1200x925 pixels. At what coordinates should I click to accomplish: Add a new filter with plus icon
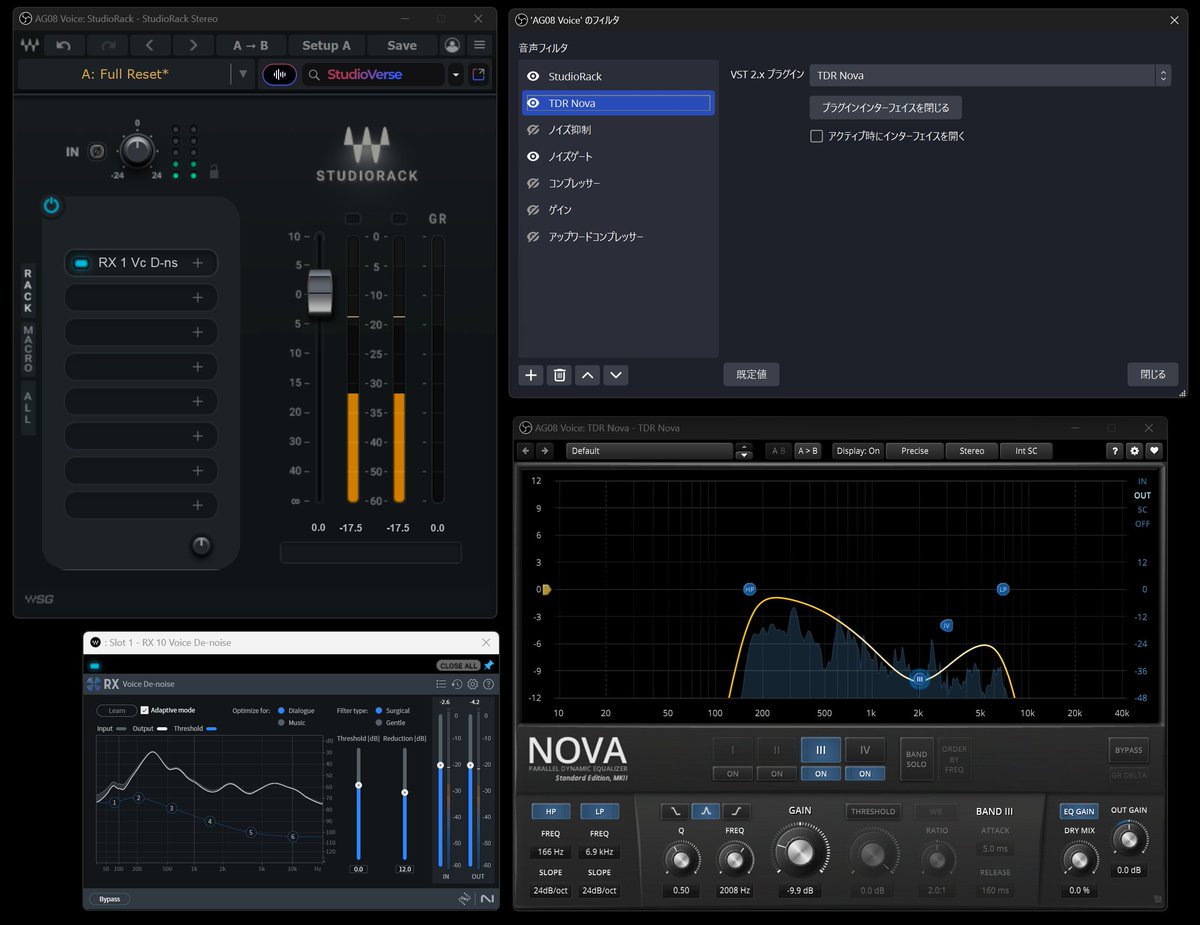531,375
